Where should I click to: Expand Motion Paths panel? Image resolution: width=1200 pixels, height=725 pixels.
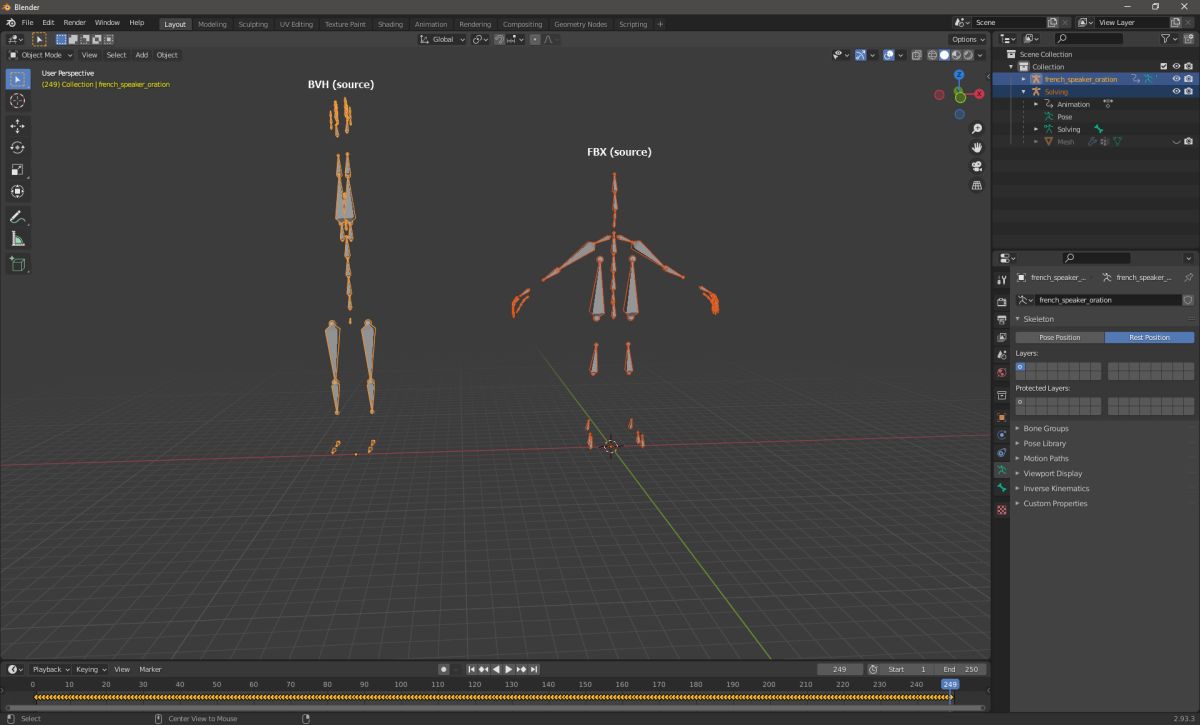1046,458
